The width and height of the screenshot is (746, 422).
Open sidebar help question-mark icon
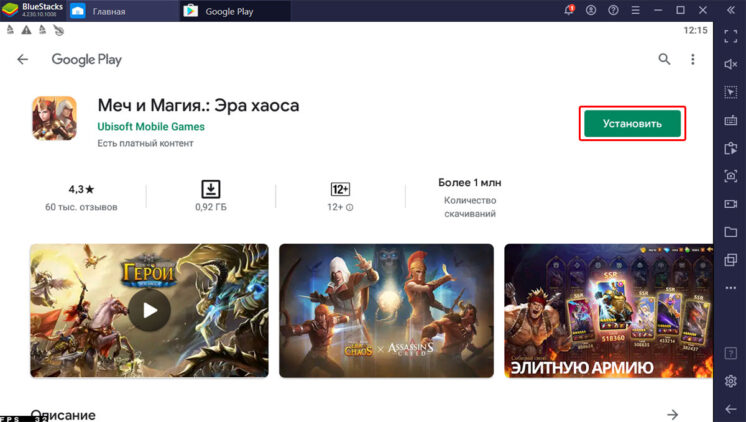tap(731, 353)
